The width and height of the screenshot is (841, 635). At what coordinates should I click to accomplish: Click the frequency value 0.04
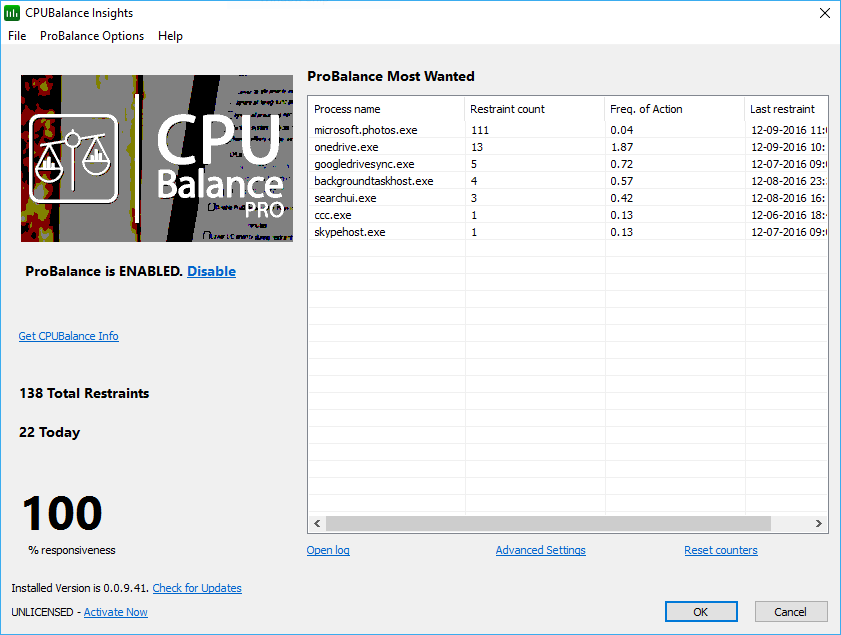(622, 130)
